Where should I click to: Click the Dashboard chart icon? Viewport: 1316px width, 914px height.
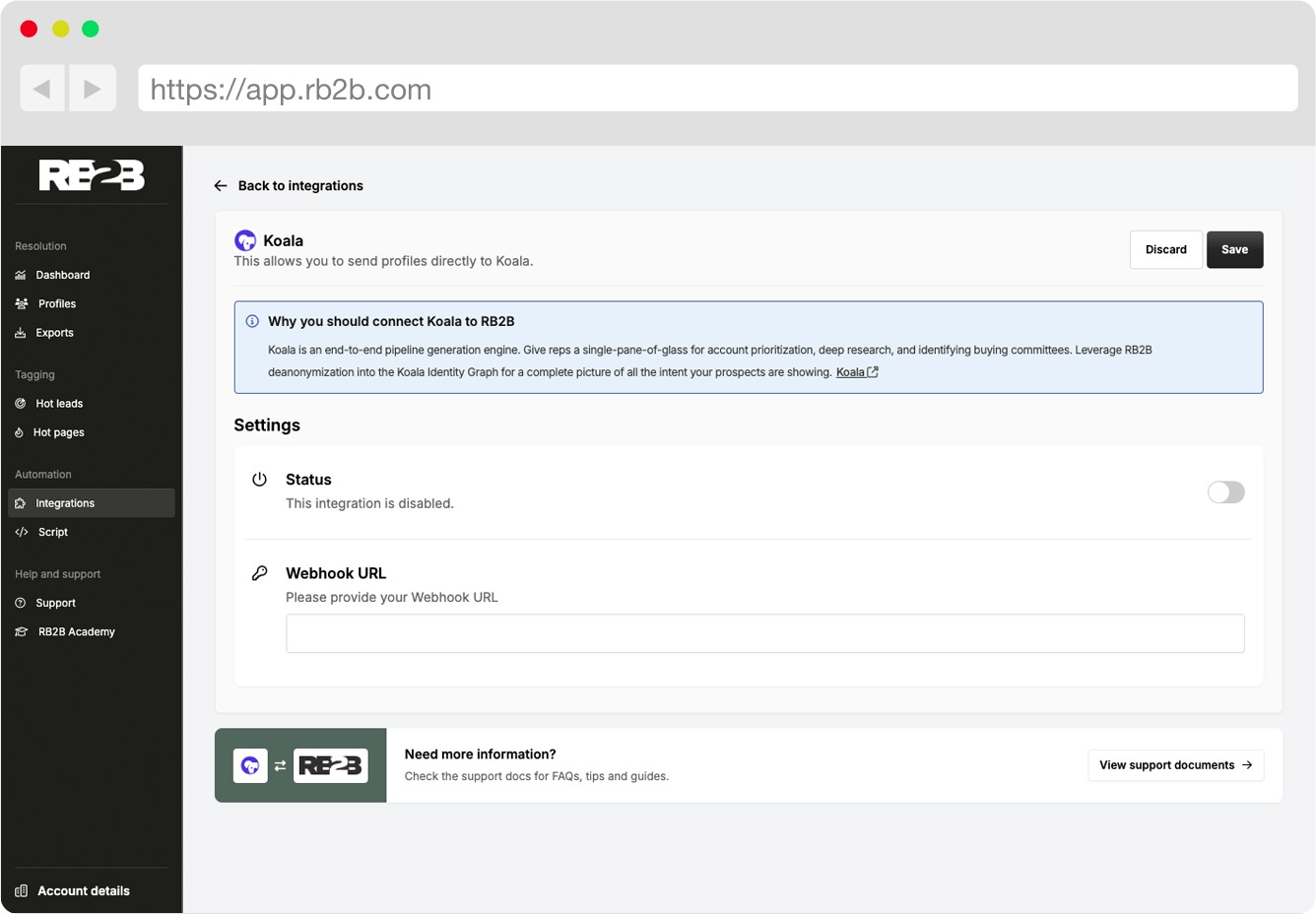pos(21,275)
